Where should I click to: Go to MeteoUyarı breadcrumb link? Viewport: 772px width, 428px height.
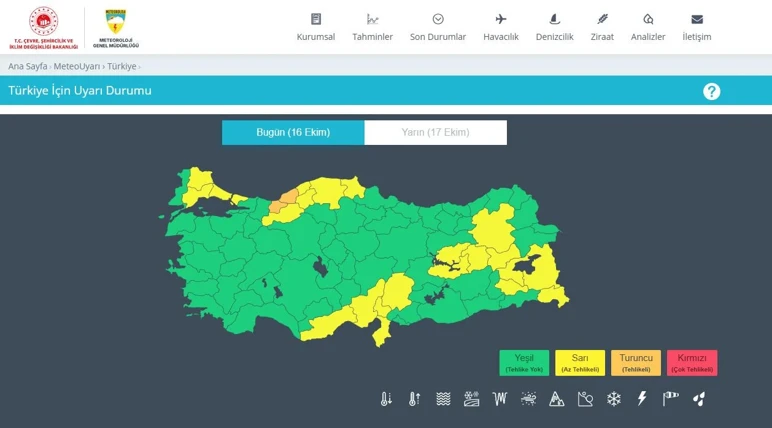tap(77, 66)
